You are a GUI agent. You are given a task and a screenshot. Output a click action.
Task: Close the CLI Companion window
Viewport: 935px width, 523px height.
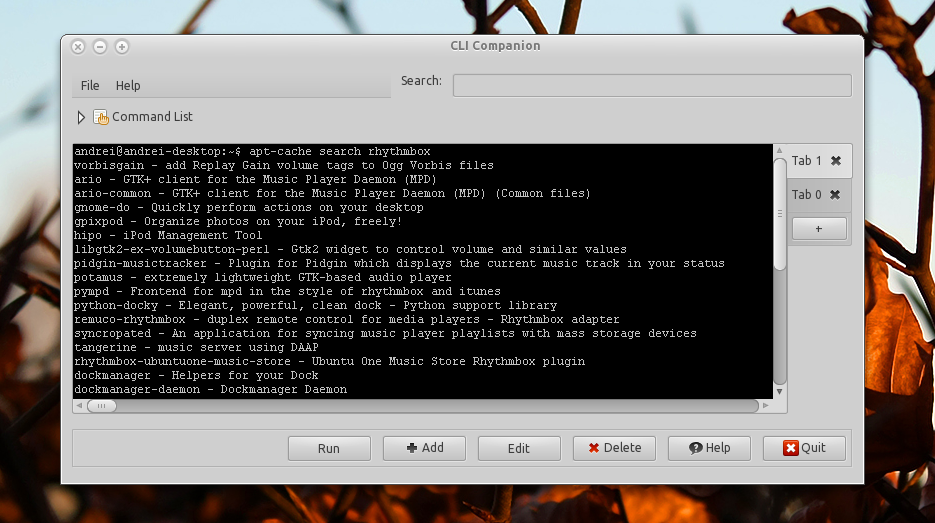click(78, 47)
